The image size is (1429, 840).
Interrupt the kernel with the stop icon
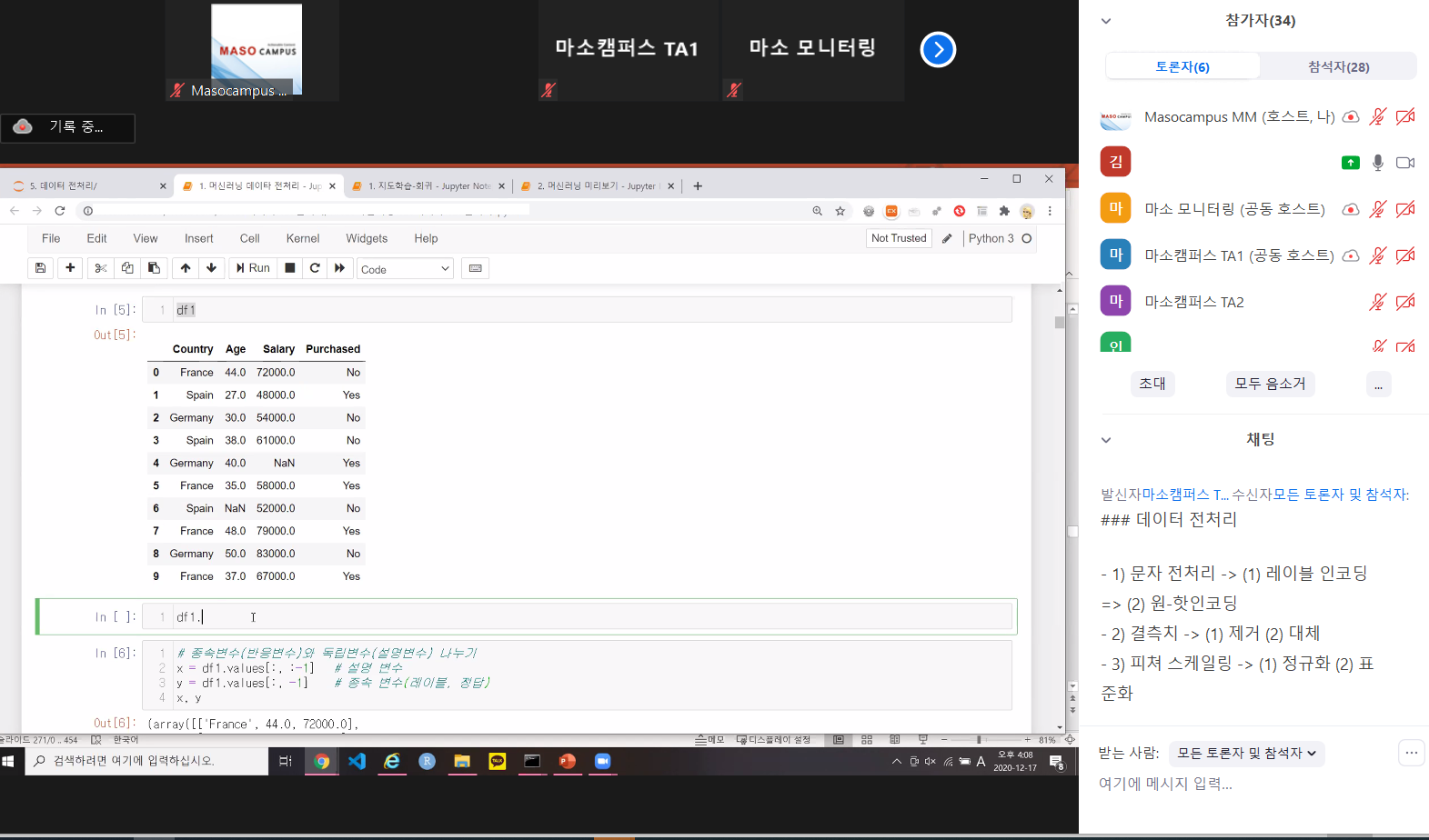point(290,268)
